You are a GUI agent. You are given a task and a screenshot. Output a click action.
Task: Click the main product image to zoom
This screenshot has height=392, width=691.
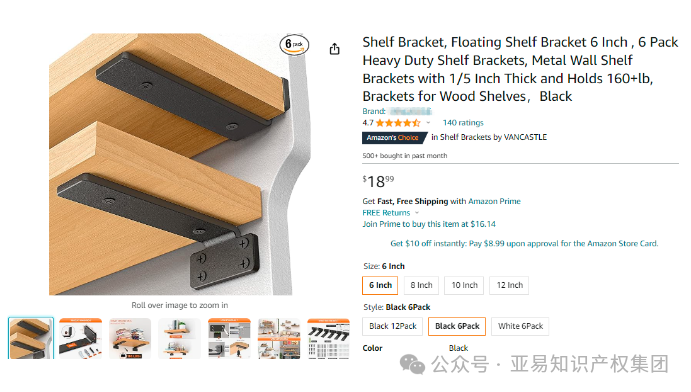pyautogui.click(x=170, y=164)
